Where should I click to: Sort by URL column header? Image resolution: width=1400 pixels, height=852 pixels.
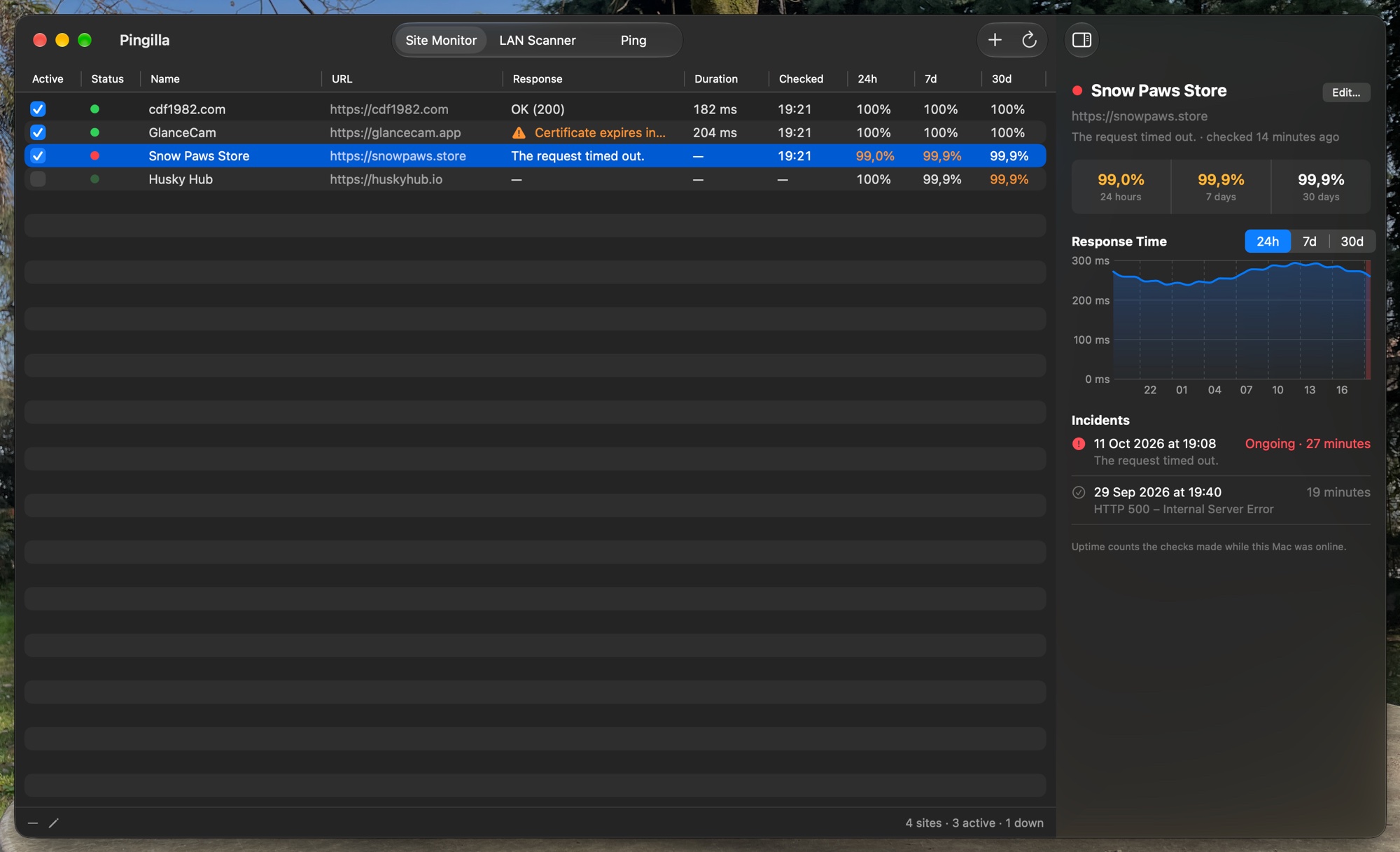click(x=342, y=79)
